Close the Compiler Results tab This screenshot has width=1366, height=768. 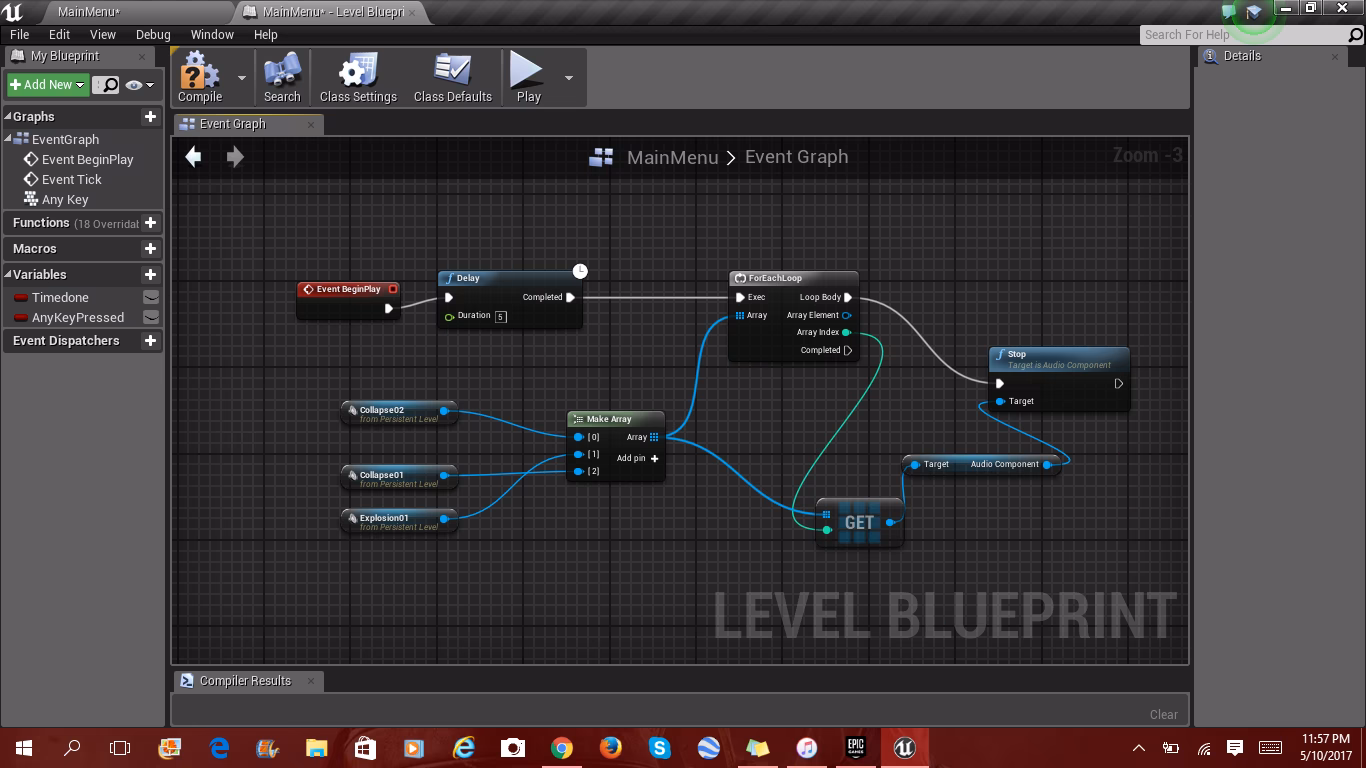pos(310,681)
